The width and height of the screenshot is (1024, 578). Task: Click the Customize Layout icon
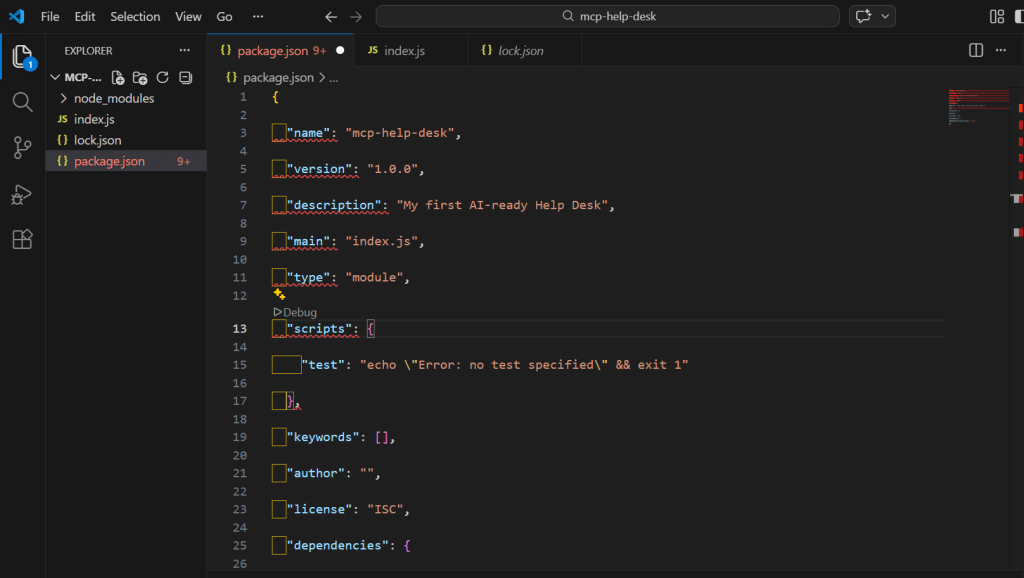(x=996, y=16)
